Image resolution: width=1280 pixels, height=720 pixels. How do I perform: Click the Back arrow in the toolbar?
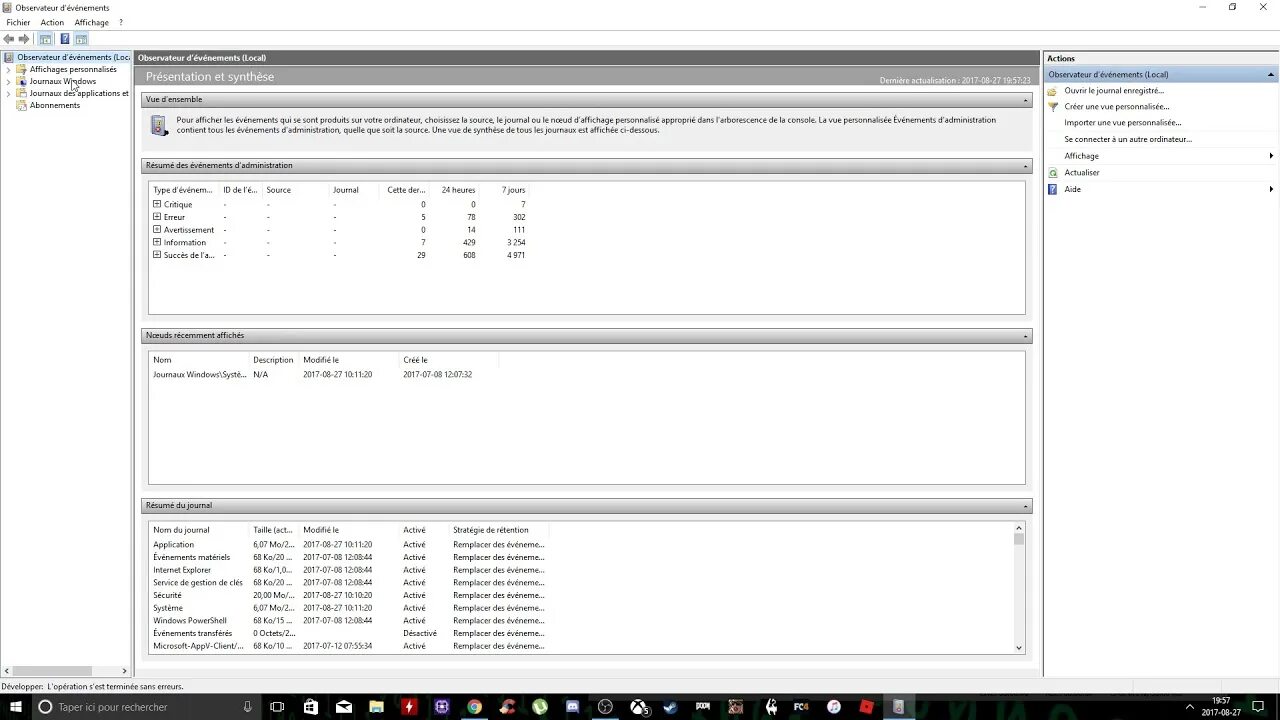[x=9, y=39]
